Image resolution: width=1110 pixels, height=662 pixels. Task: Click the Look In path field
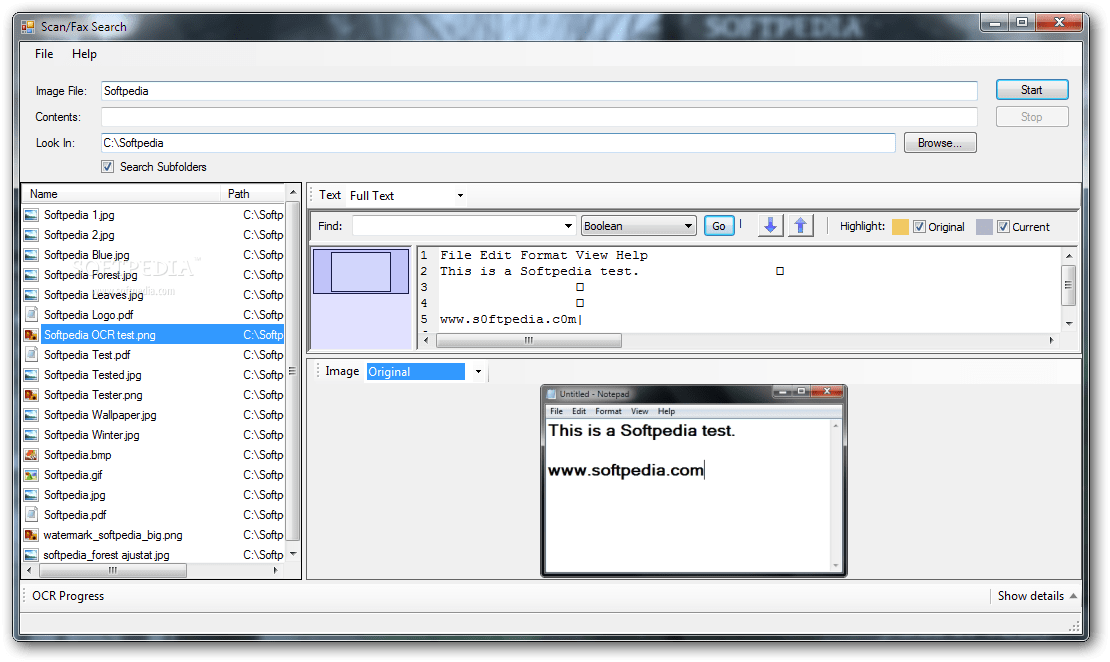click(498, 143)
